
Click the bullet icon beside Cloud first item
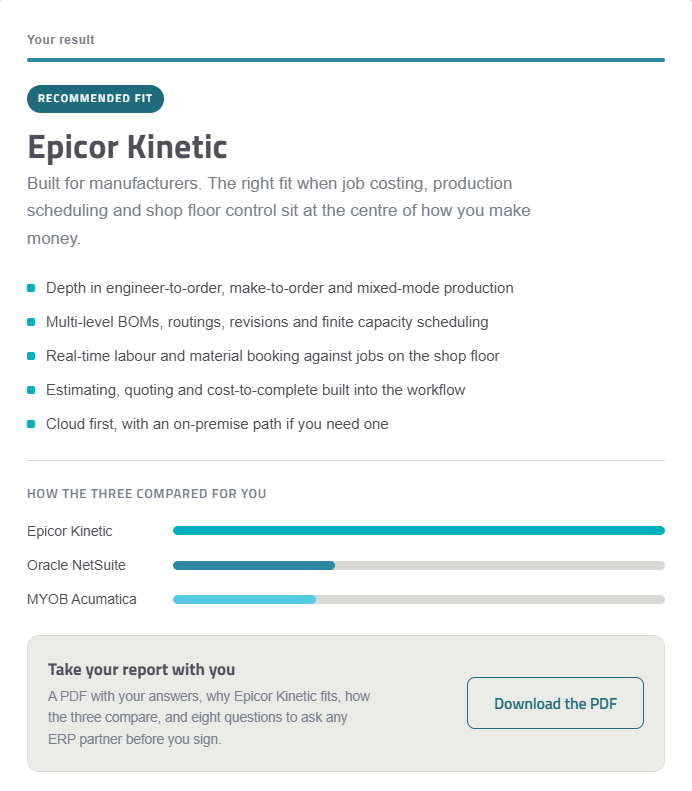pyautogui.click(x=31, y=424)
